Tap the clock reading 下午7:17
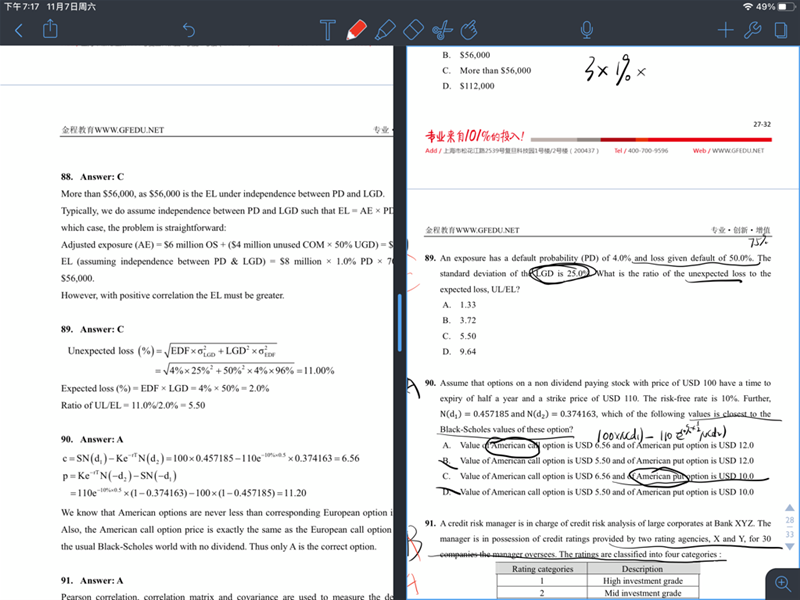This screenshot has width=800, height=600. coord(21,7)
